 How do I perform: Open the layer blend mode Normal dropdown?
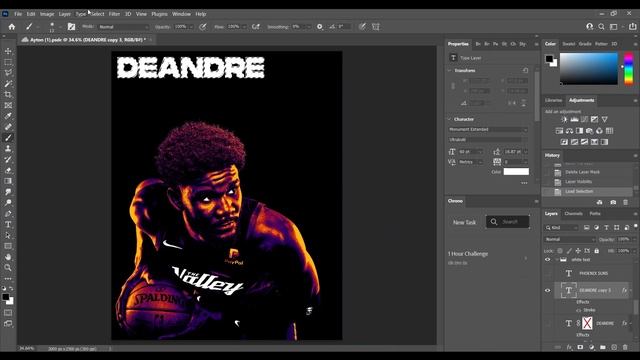pyautogui.click(x=569, y=239)
